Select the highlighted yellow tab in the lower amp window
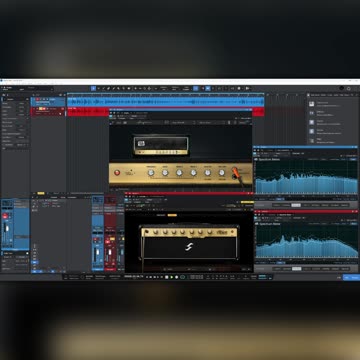This screenshot has height=360, width=360. tap(172, 215)
